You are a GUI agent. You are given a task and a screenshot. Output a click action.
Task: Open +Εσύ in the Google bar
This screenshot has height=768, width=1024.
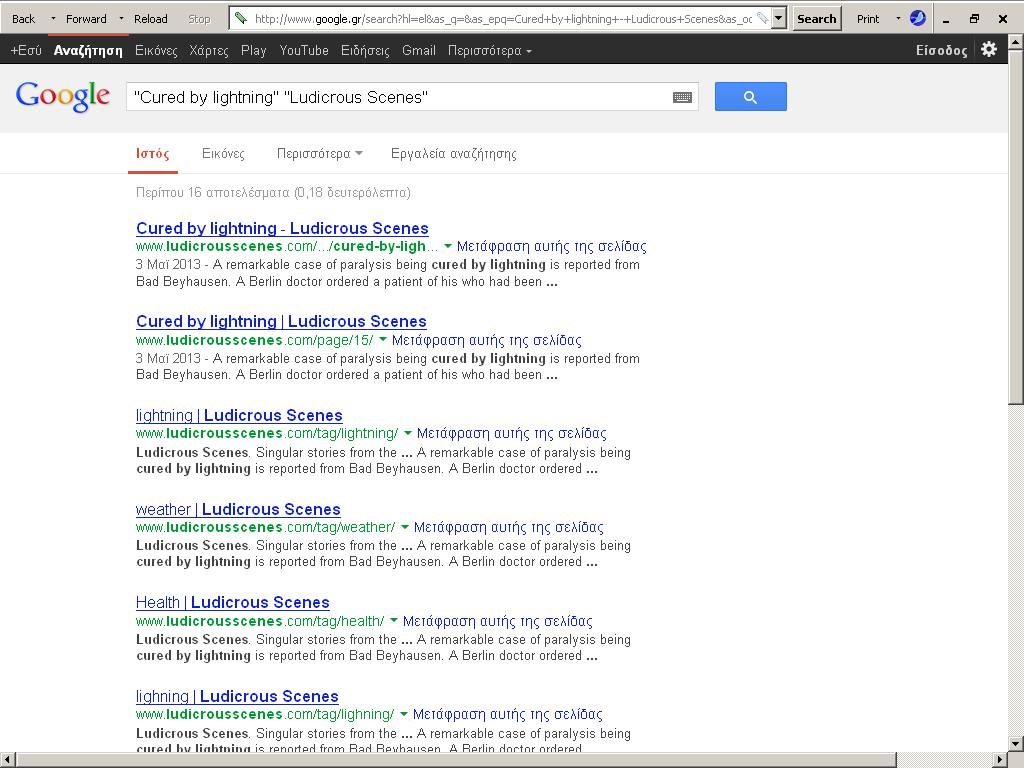click(x=26, y=50)
